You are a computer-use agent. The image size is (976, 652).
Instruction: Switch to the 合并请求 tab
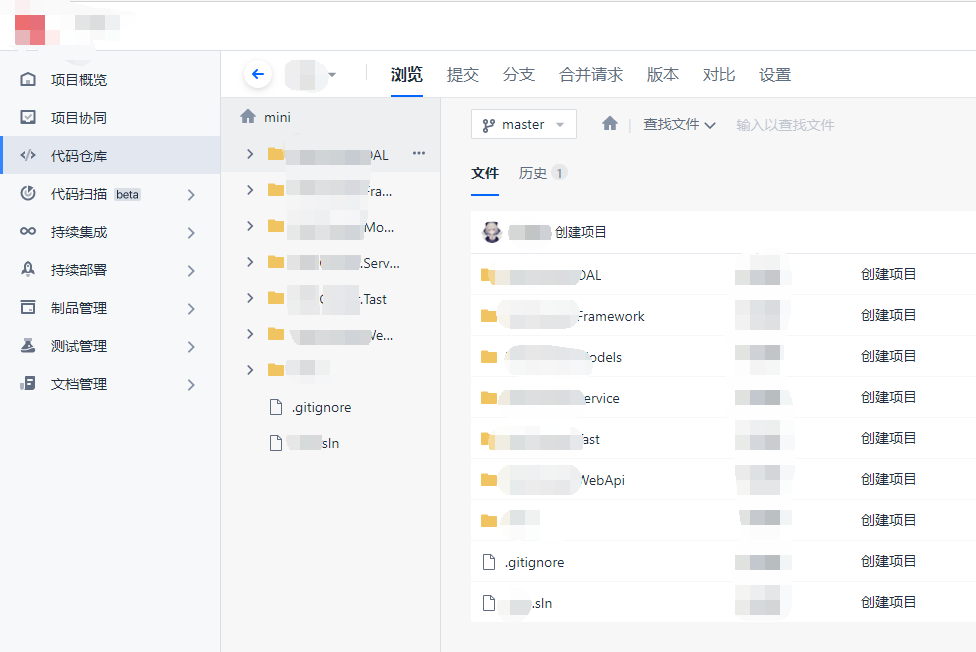pyautogui.click(x=590, y=75)
